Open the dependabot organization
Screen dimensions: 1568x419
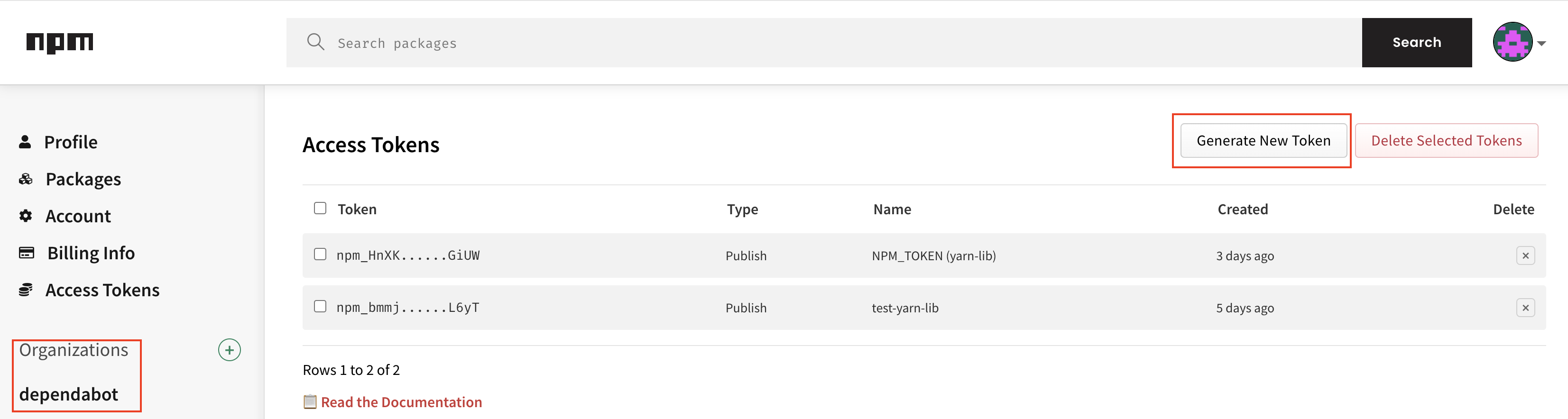(x=69, y=394)
